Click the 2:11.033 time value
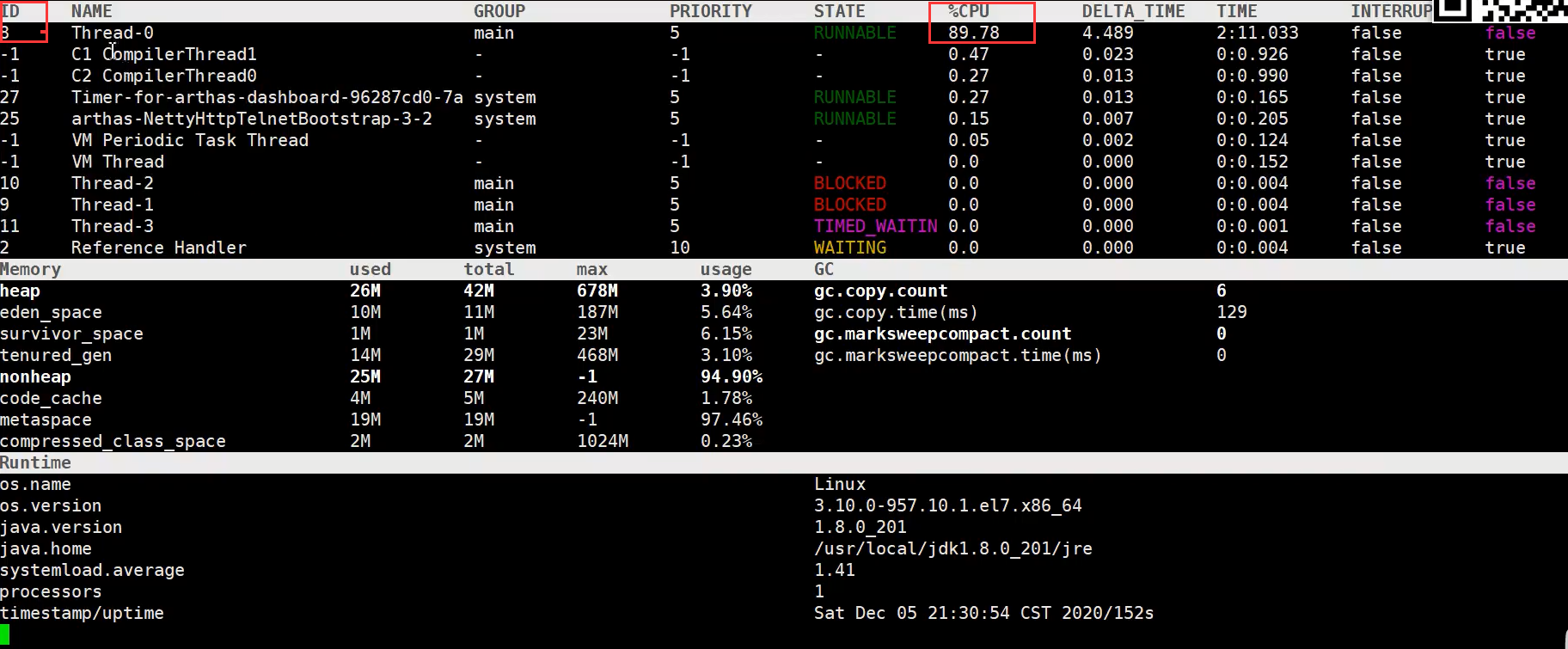 coord(1257,33)
